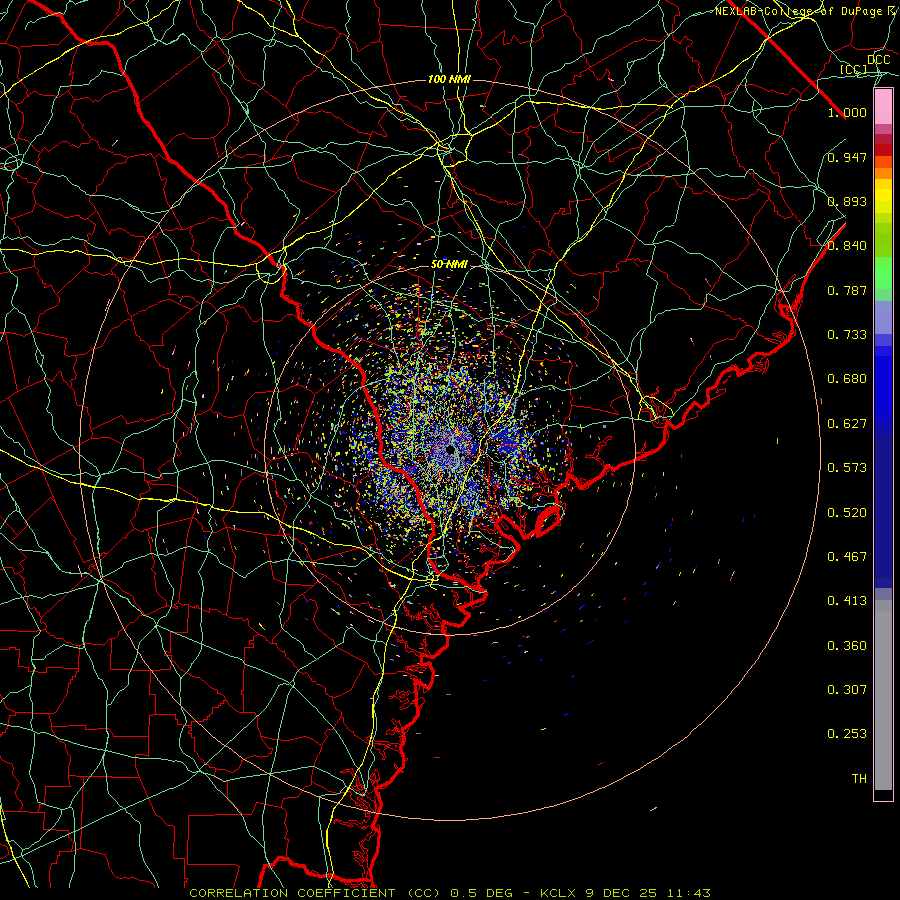Click the 1.000 scale value
Image resolution: width=900 pixels, height=900 pixels.
click(x=847, y=112)
